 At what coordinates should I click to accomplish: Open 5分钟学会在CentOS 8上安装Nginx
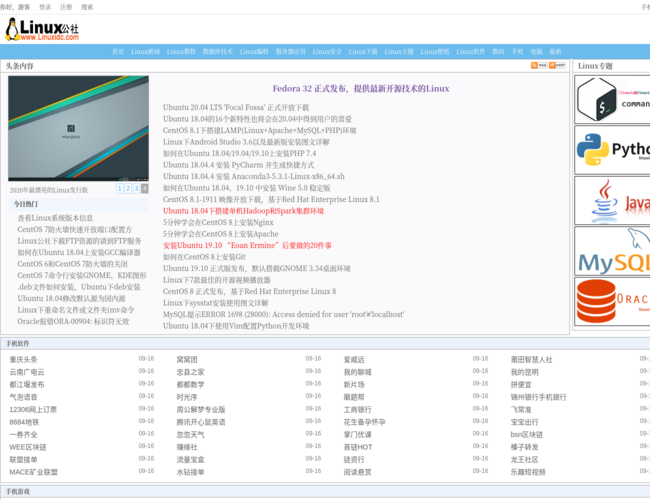point(218,222)
